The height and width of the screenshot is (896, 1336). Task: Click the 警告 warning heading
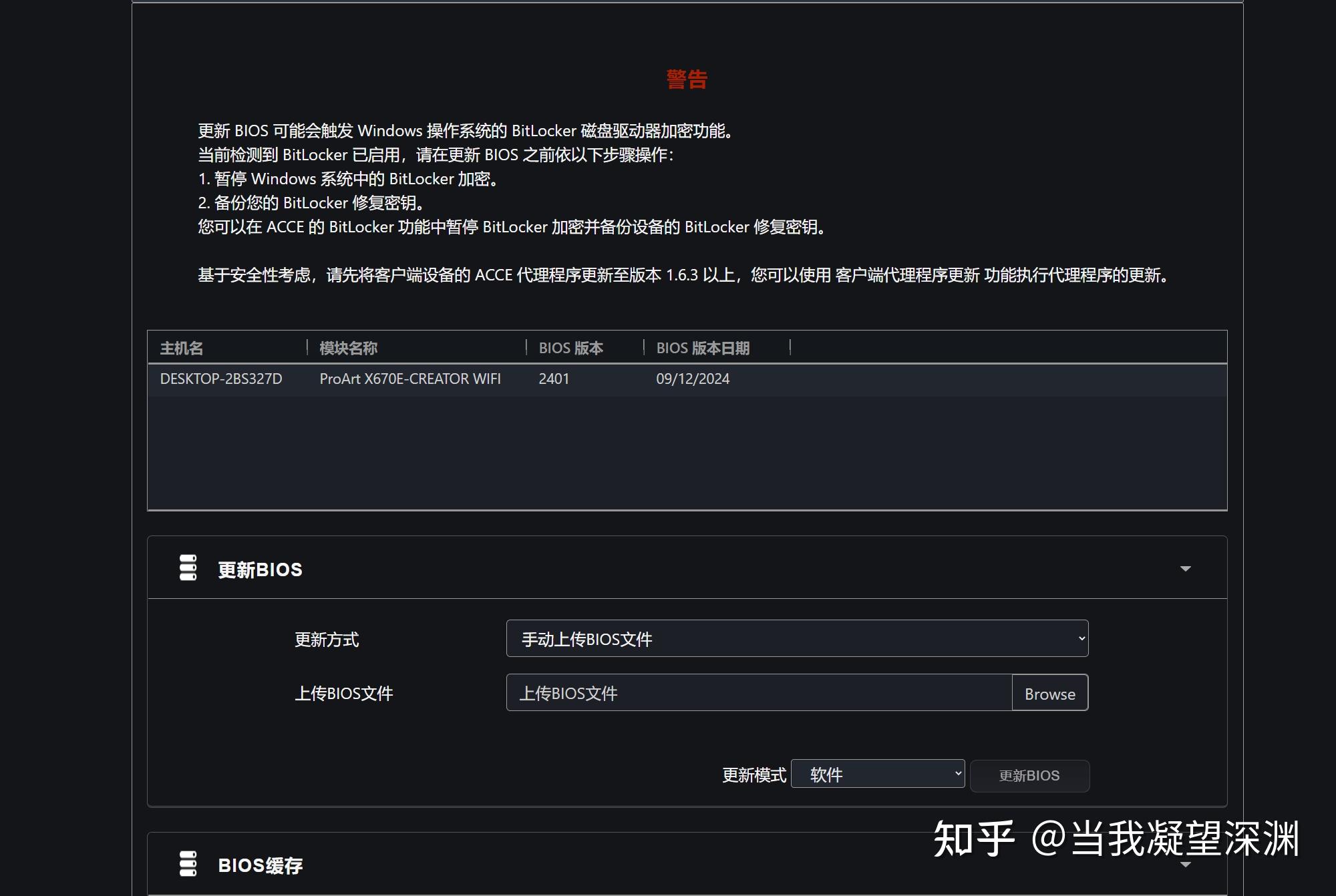click(686, 79)
